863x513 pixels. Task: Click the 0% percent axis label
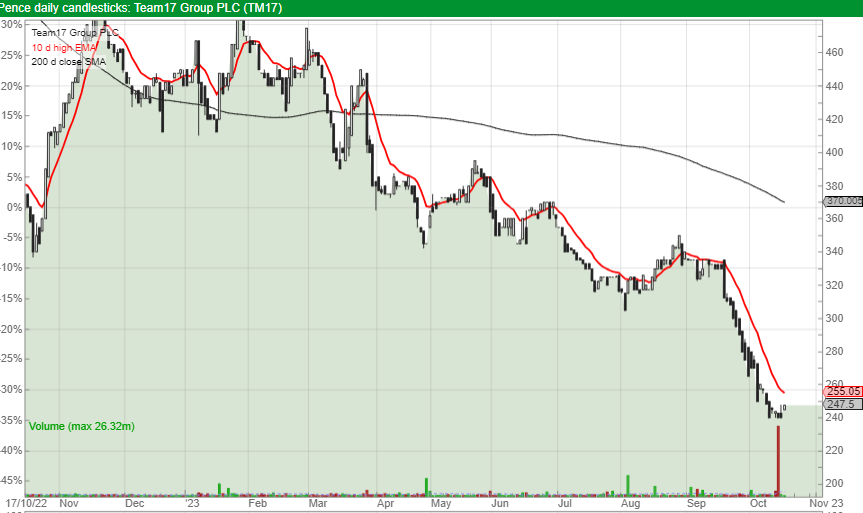click(x=15, y=207)
